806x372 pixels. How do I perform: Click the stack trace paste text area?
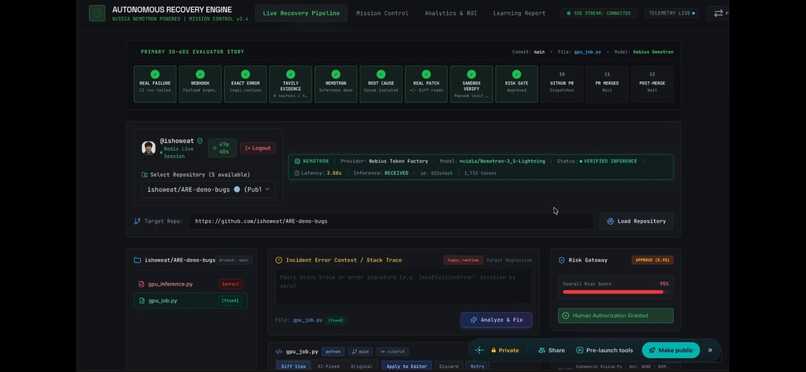click(403, 287)
